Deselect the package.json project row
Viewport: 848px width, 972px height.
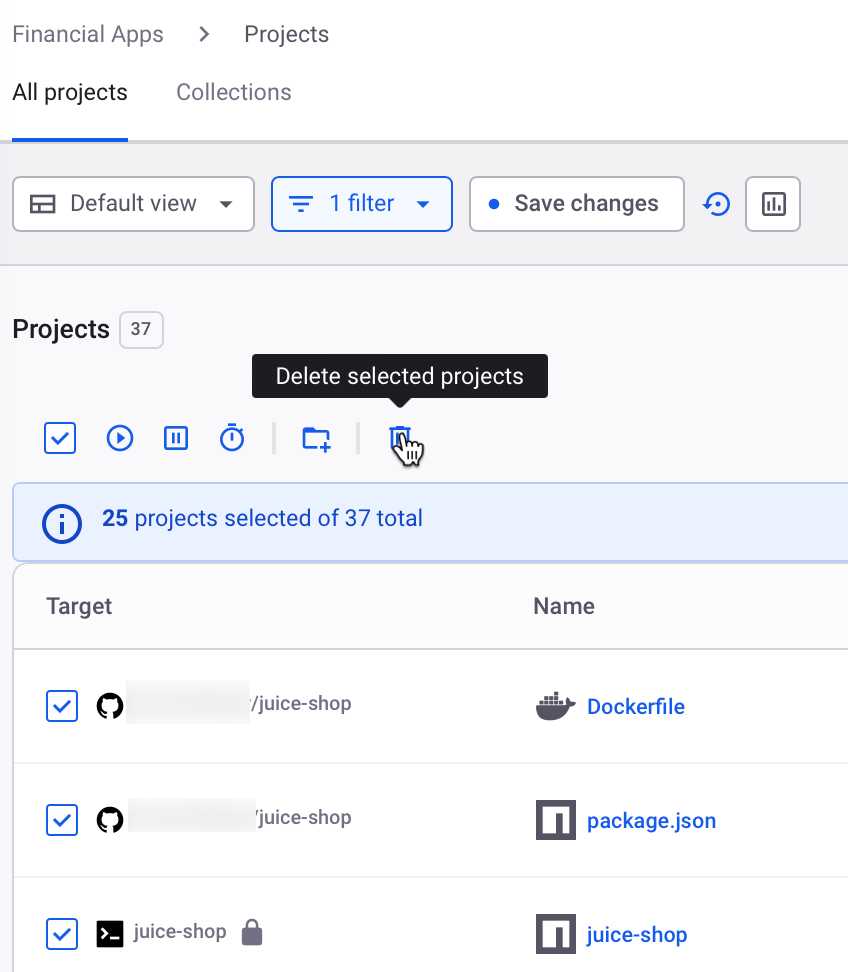(61, 820)
